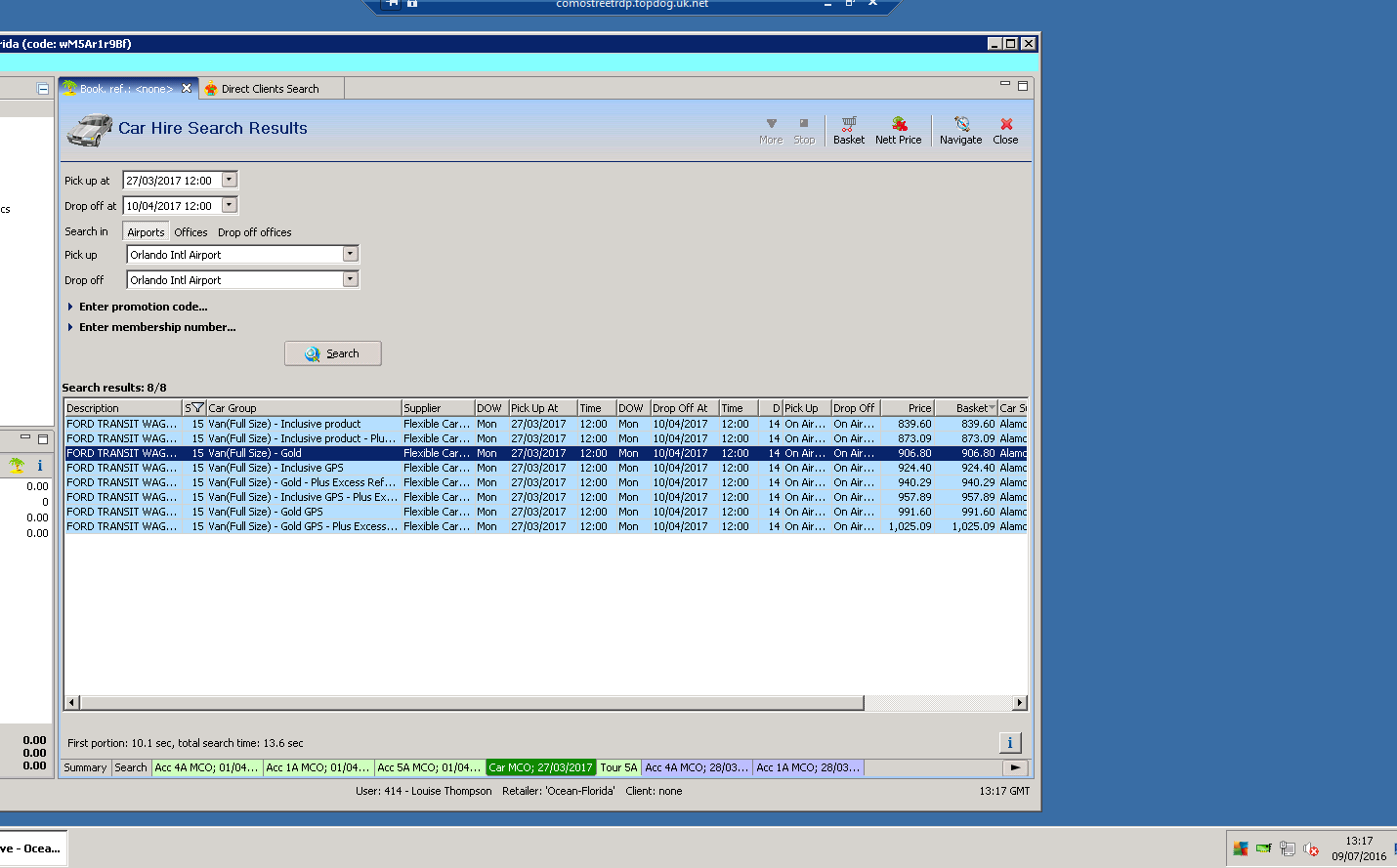Select the Offices search option
This screenshot has width=1397, height=868.
[x=190, y=232]
